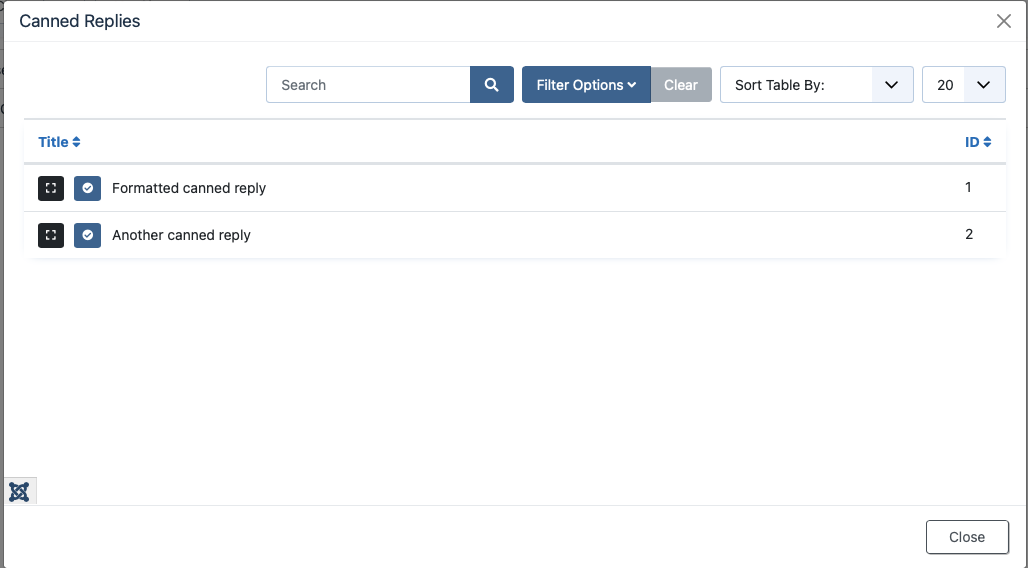The image size is (1028, 568).
Task: Sort table by ID column
Action: 978,142
